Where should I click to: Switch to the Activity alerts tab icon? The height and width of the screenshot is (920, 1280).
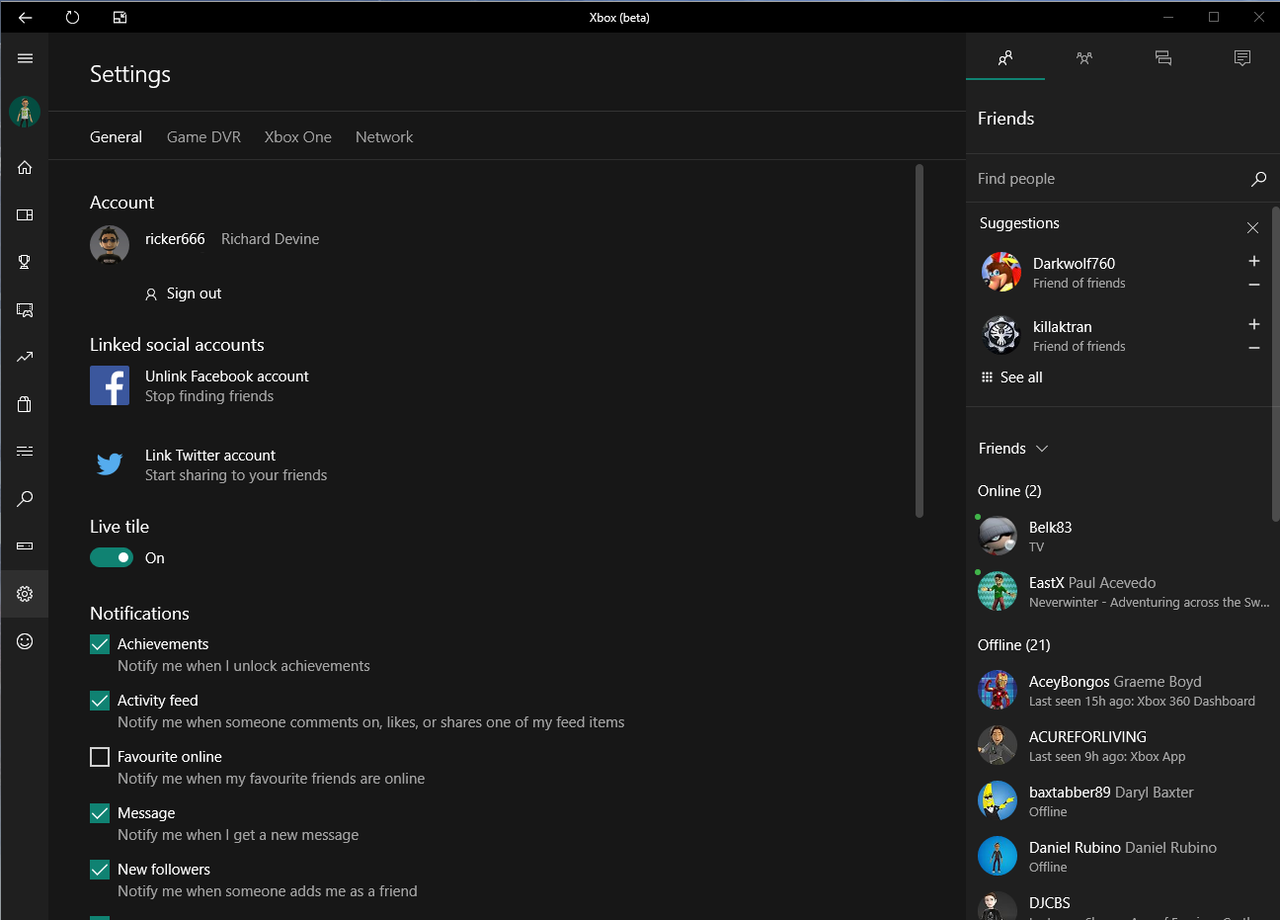tap(1242, 58)
